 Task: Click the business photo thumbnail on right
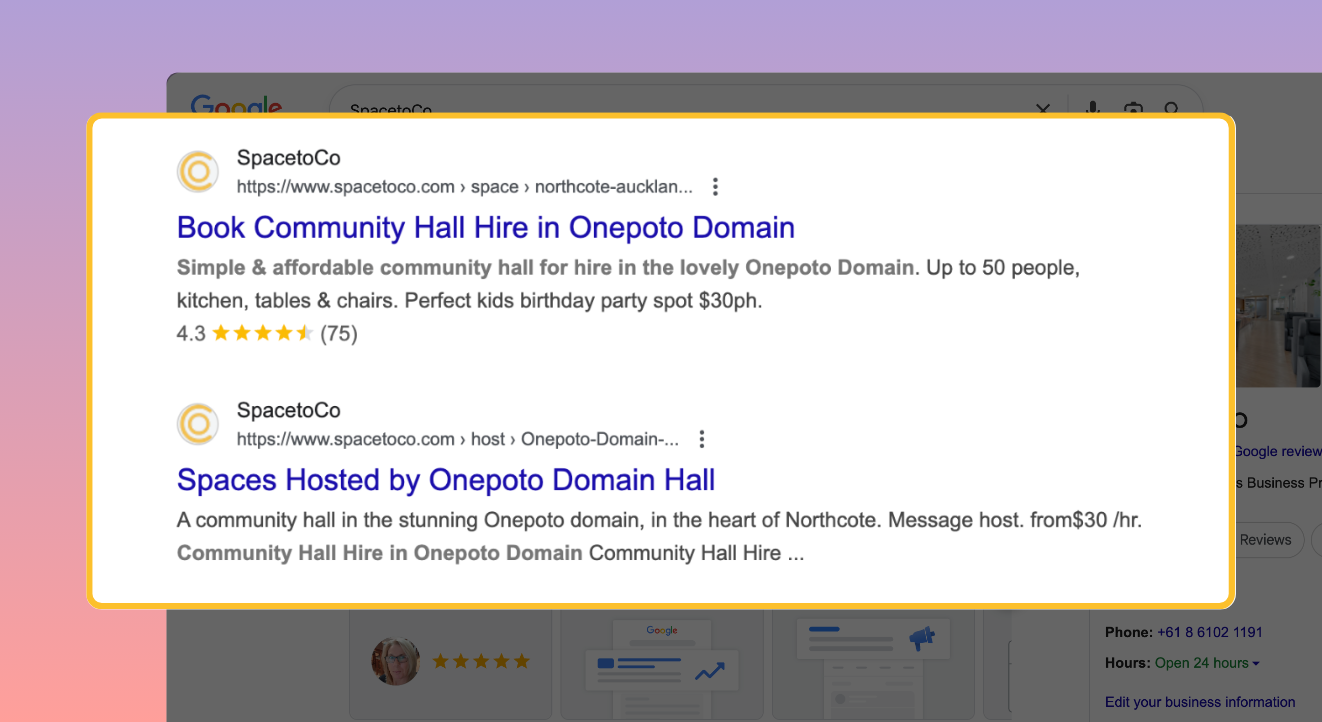[1279, 305]
